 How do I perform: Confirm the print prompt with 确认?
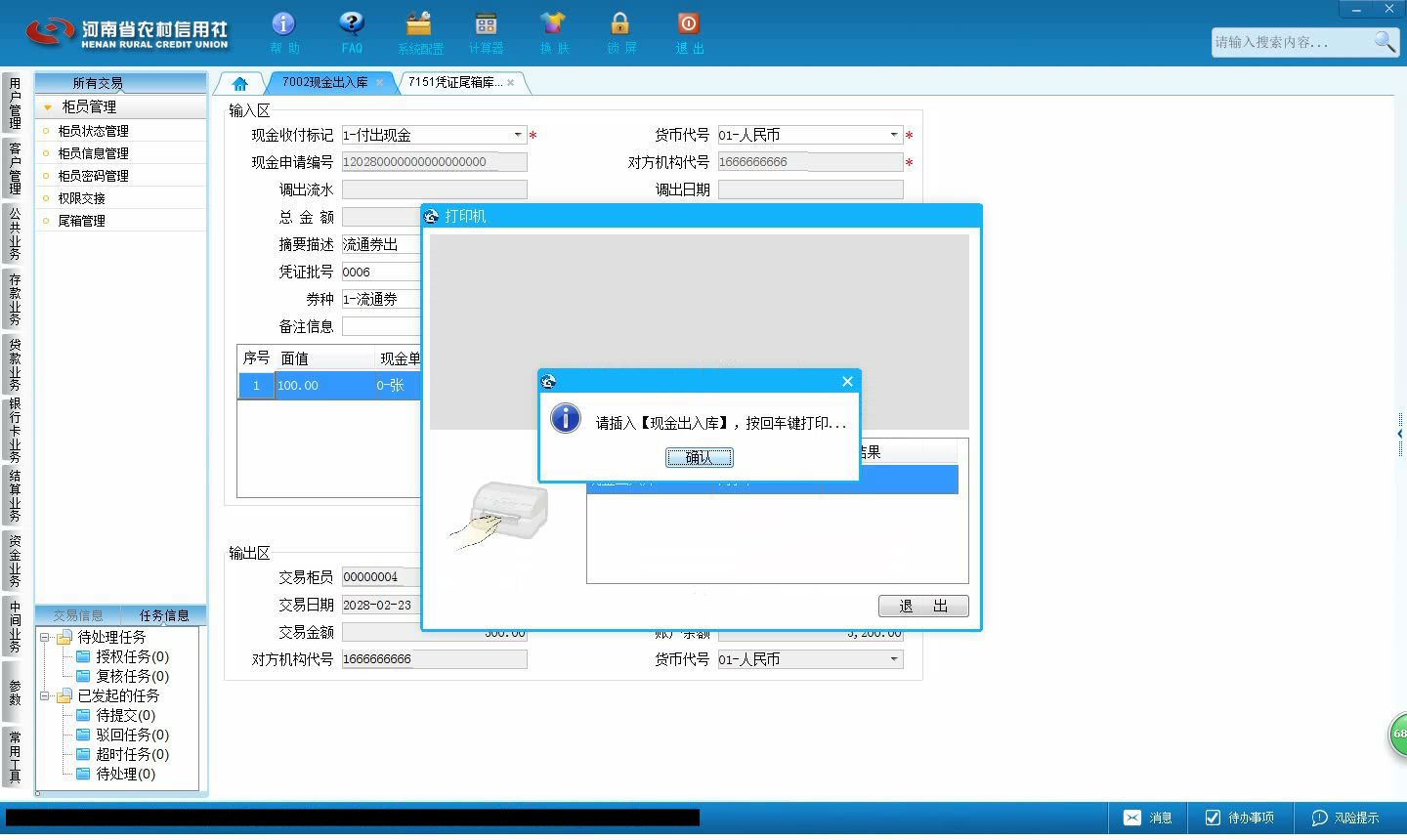[x=700, y=457]
